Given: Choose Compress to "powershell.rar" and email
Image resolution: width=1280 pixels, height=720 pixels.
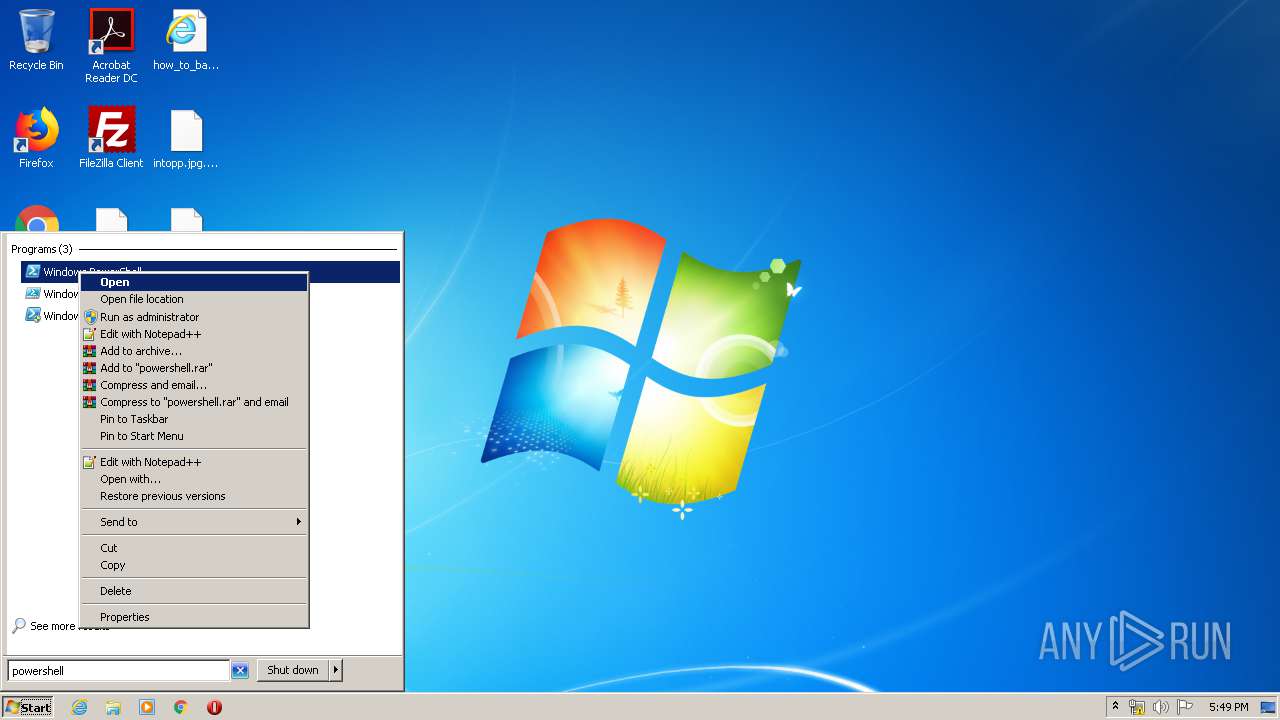Looking at the screenshot, I should pyautogui.click(x=194, y=402).
